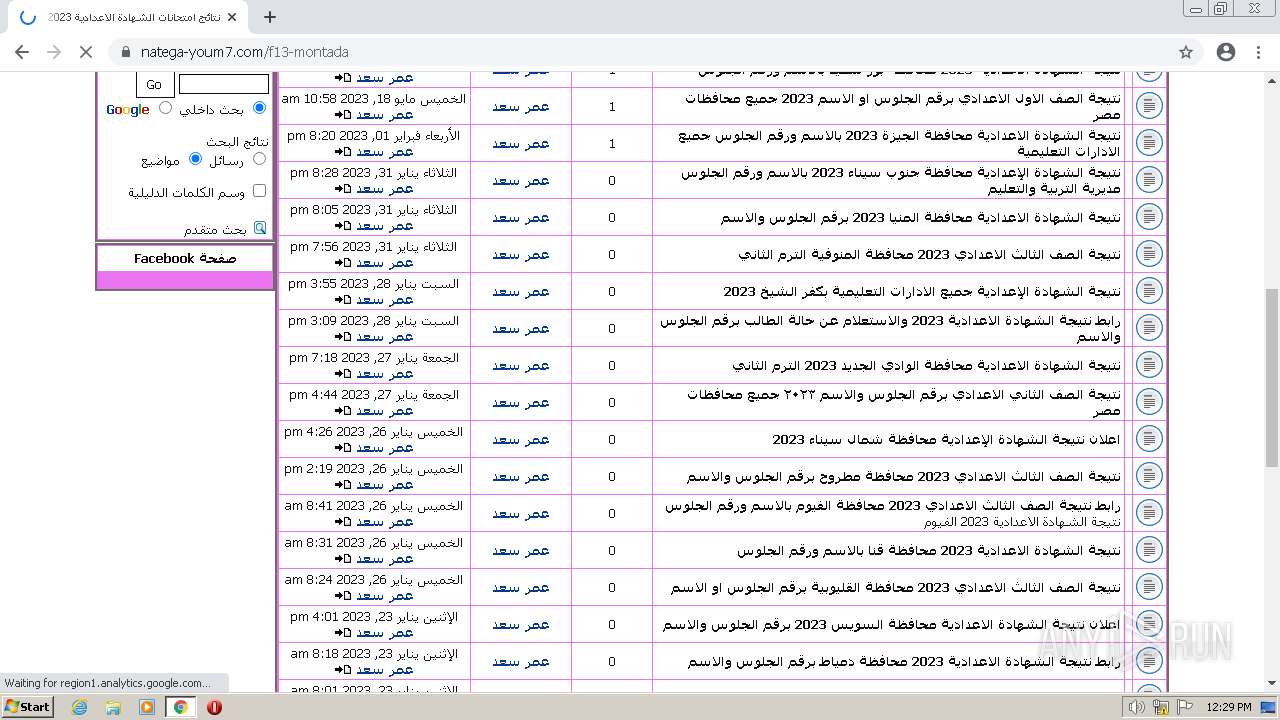Viewport: 1280px width, 720px height.
Task: Open Internet Explorer from the taskbar
Action: 80,707
